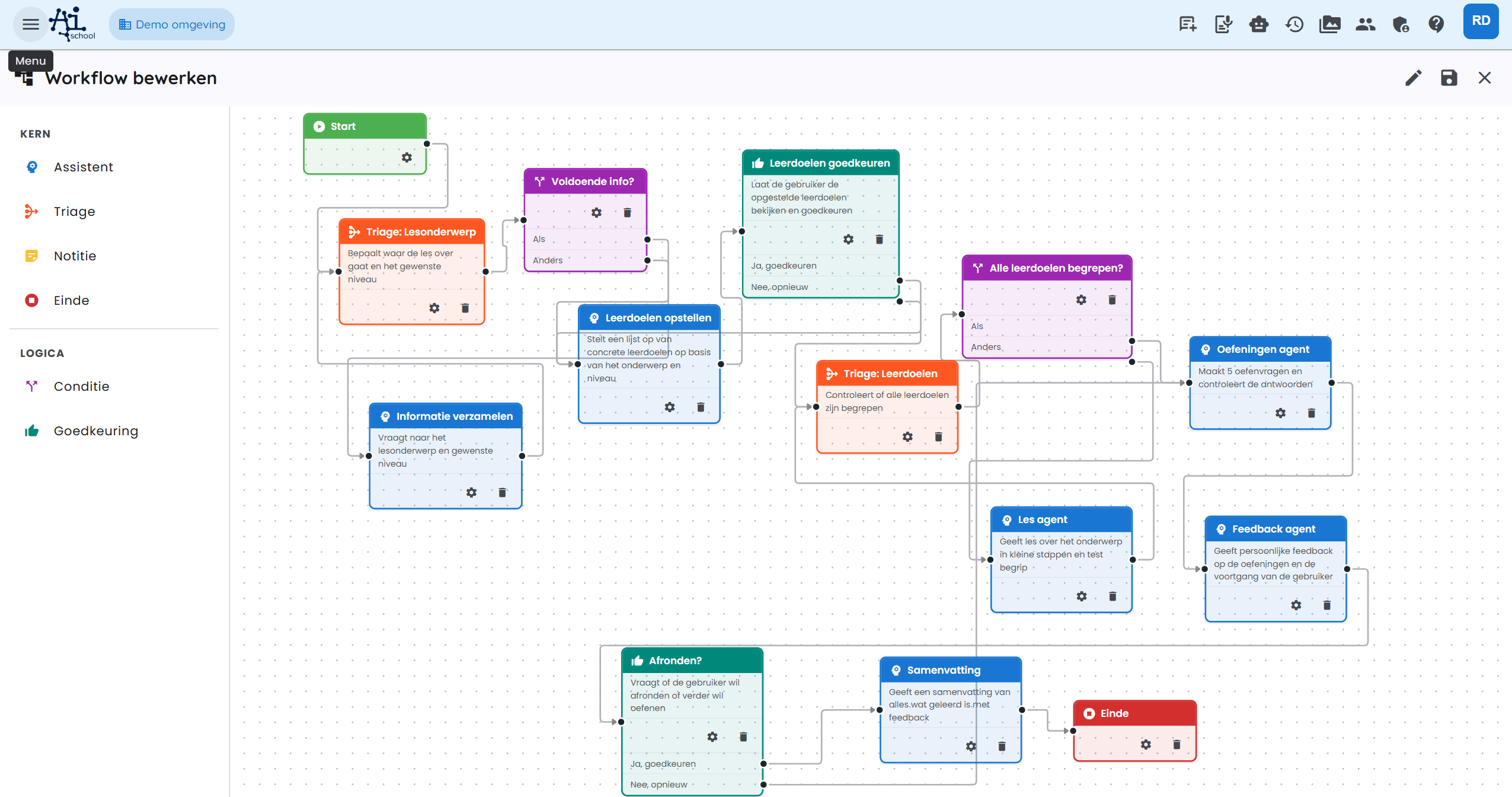This screenshot has width=1512, height=797.
Task: Open the image gallery icon in the top bar
Action: click(x=1330, y=24)
